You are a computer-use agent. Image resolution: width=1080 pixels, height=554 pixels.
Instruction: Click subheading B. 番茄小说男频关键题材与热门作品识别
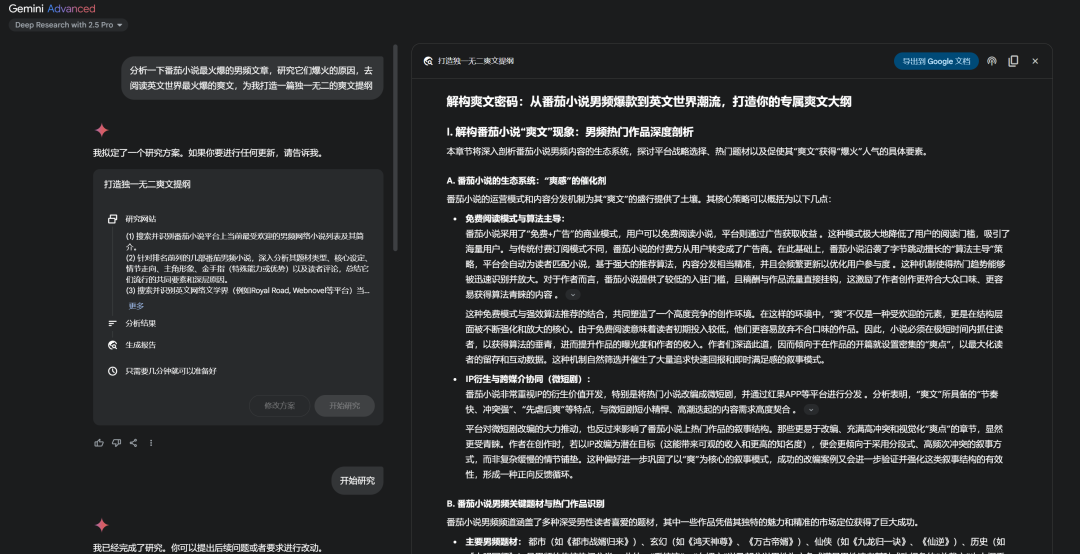pyautogui.click(x=526, y=504)
